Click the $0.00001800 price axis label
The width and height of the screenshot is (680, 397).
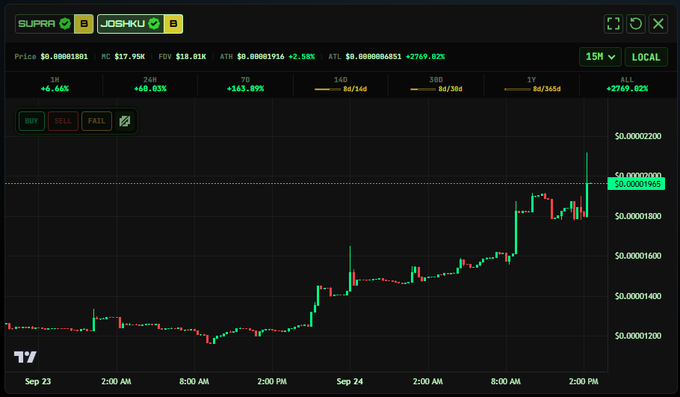[x=638, y=216]
